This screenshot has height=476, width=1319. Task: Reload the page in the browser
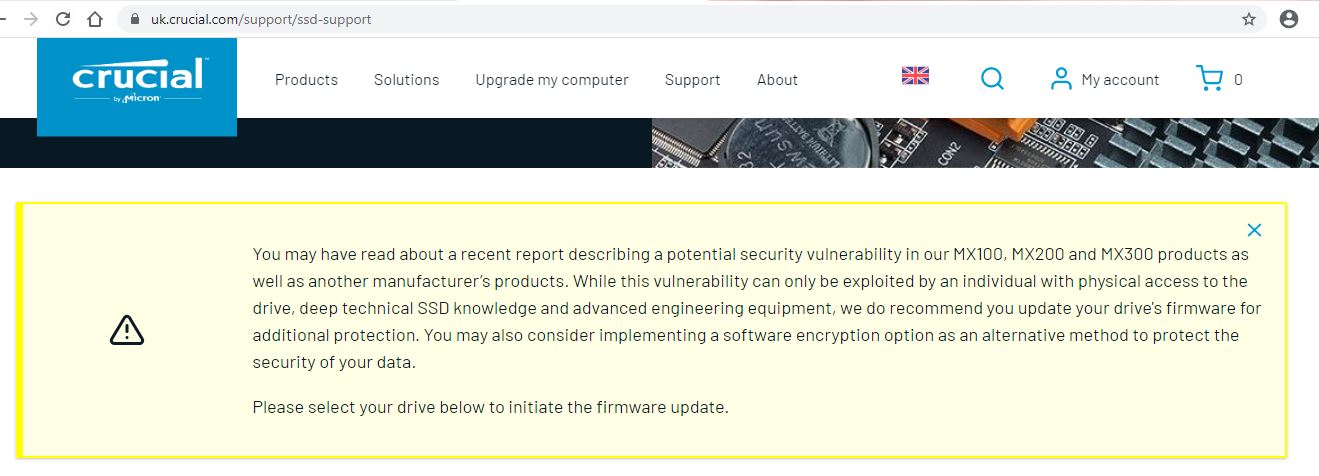tap(62, 19)
